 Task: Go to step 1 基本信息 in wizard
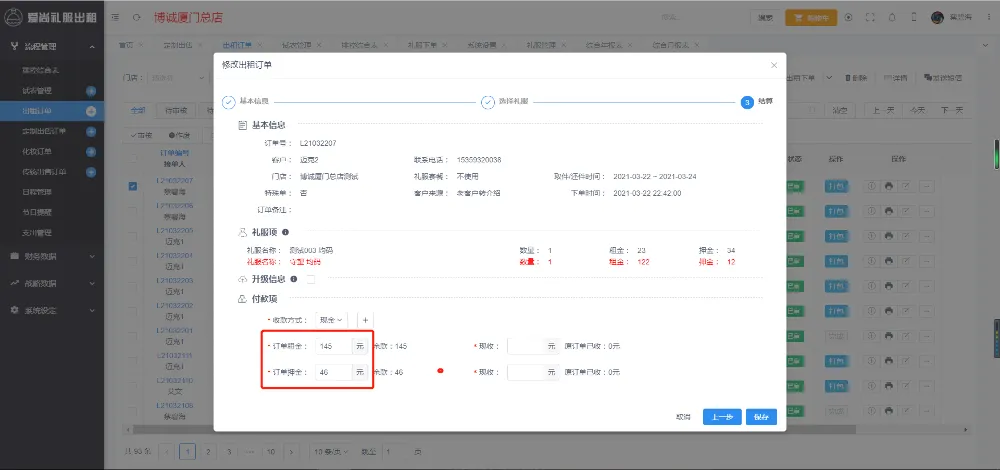(x=229, y=102)
